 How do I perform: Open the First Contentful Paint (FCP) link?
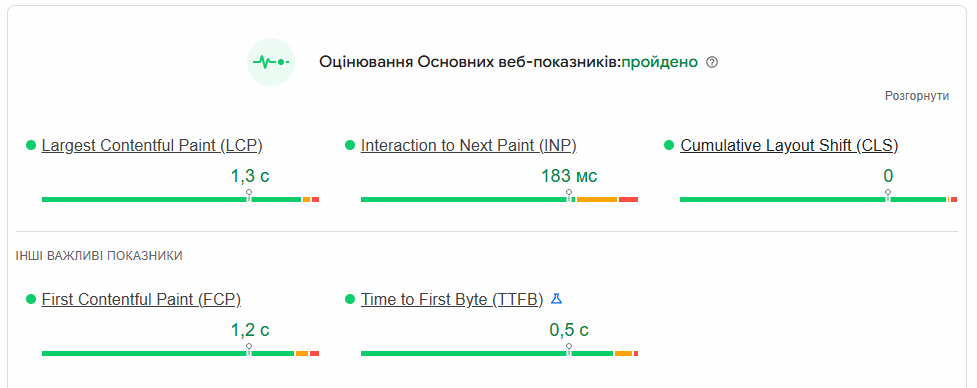(141, 300)
